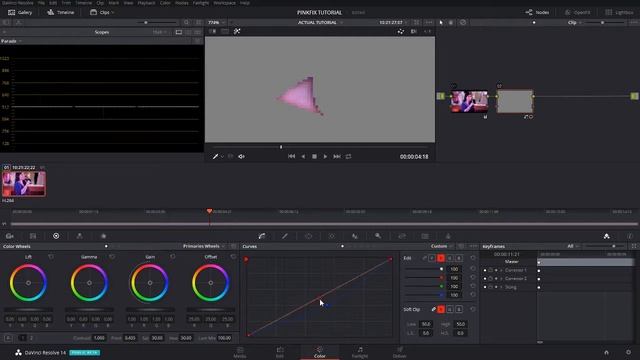Open viewer zoom percentage dropdown

tap(216, 22)
